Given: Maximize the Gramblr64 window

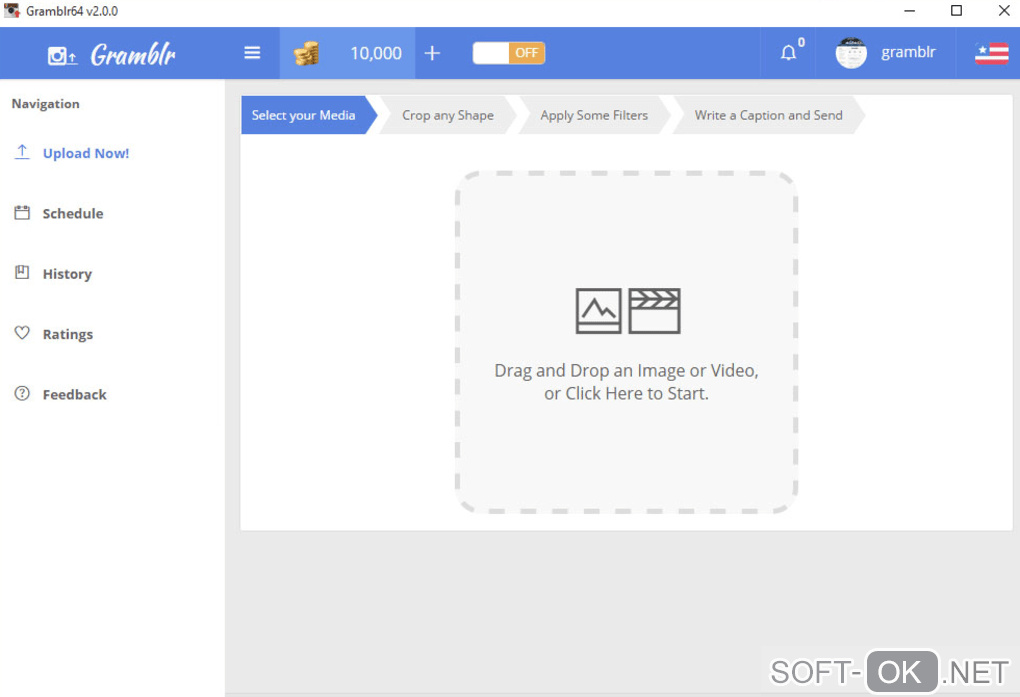Looking at the screenshot, I should click(956, 10).
